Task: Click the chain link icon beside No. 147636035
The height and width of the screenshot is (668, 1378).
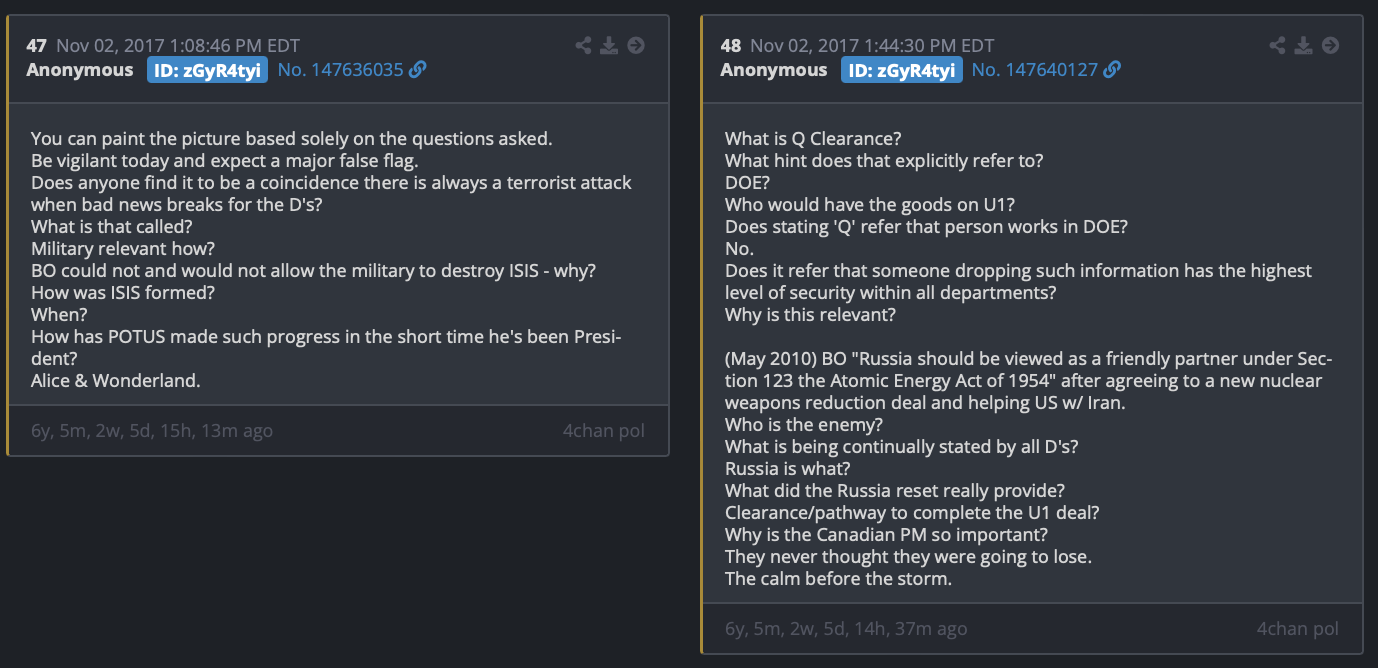Action: (418, 69)
